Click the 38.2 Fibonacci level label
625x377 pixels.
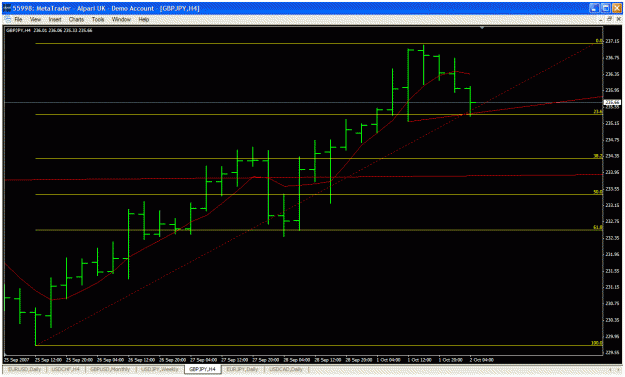click(x=597, y=156)
